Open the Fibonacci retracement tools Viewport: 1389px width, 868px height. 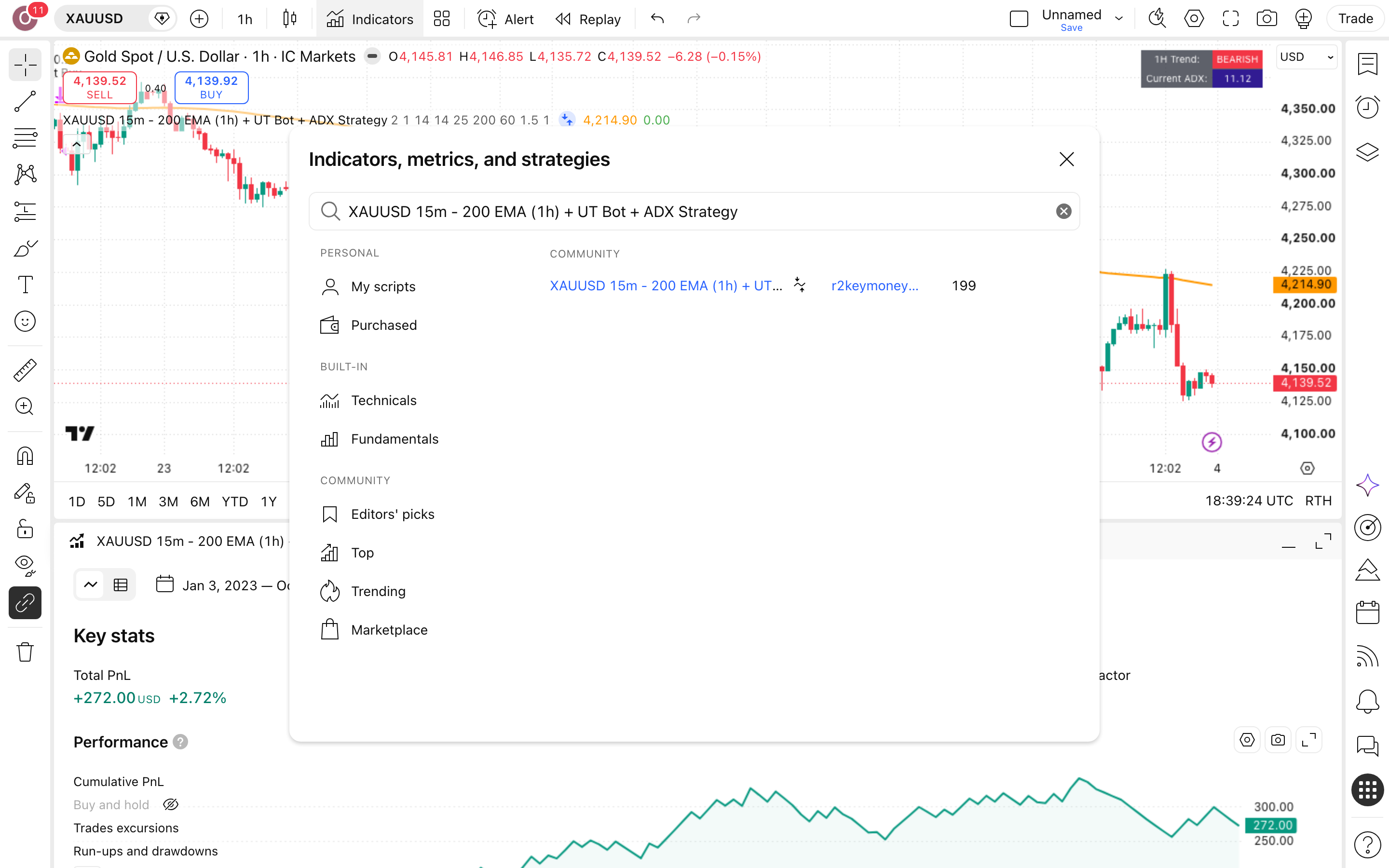pyautogui.click(x=25, y=138)
